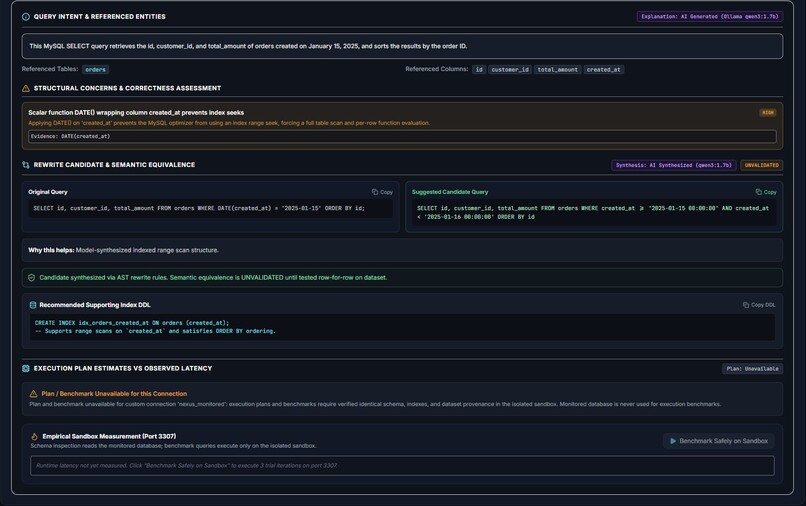Copy the Suggested Candidate Query text

pyautogui.click(x=766, y=192)
